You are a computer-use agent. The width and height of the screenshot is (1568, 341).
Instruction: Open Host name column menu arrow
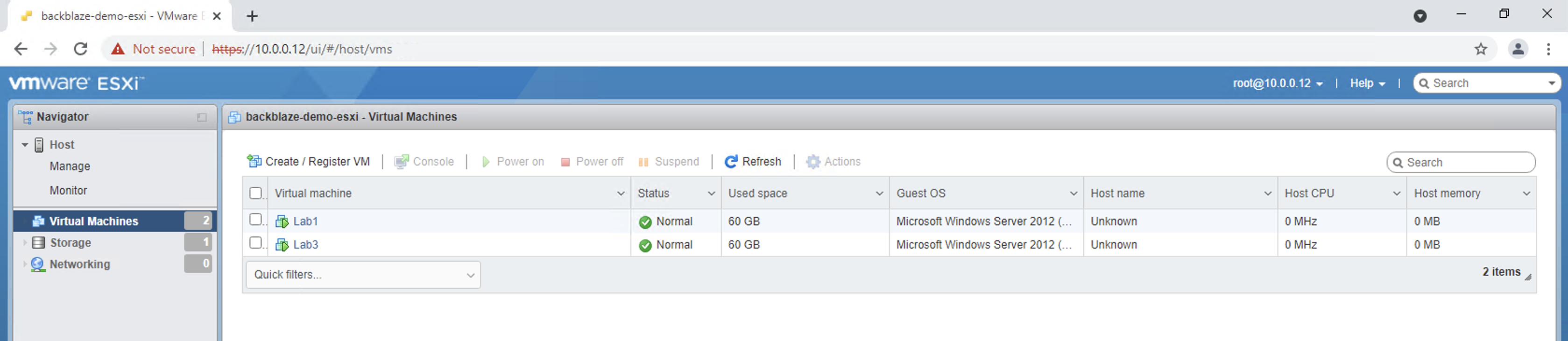(1267, 194)
